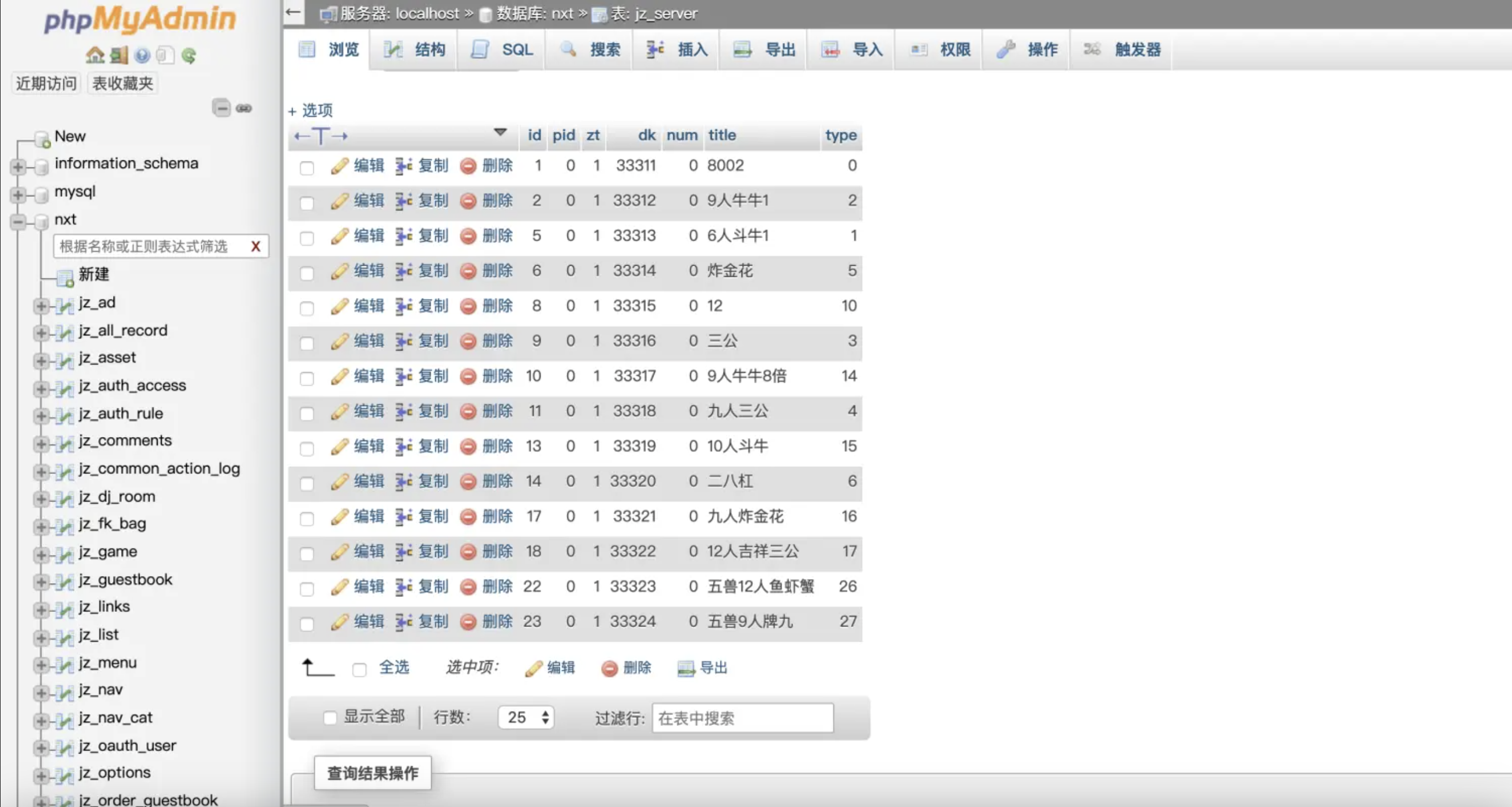Screen dimensions: 1512x807
Task: Check the checkbox for row 6人斗牛1
Action: tap(307, 238)
